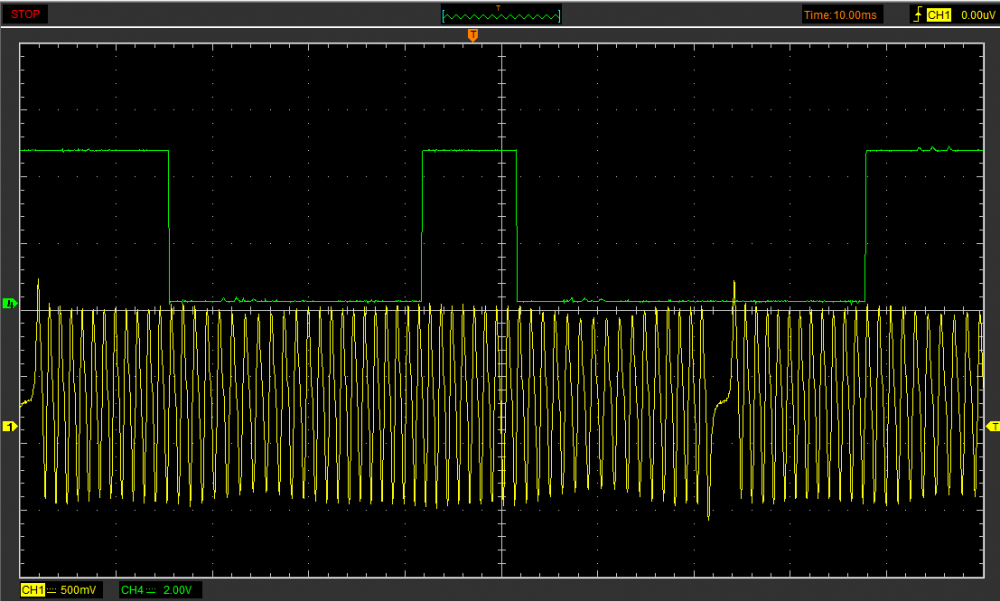Select the CH1 500mV vertical scale readout
The width and height of the screenshot is (1000, 602).
pyautogui.click(x=79, y=591)
